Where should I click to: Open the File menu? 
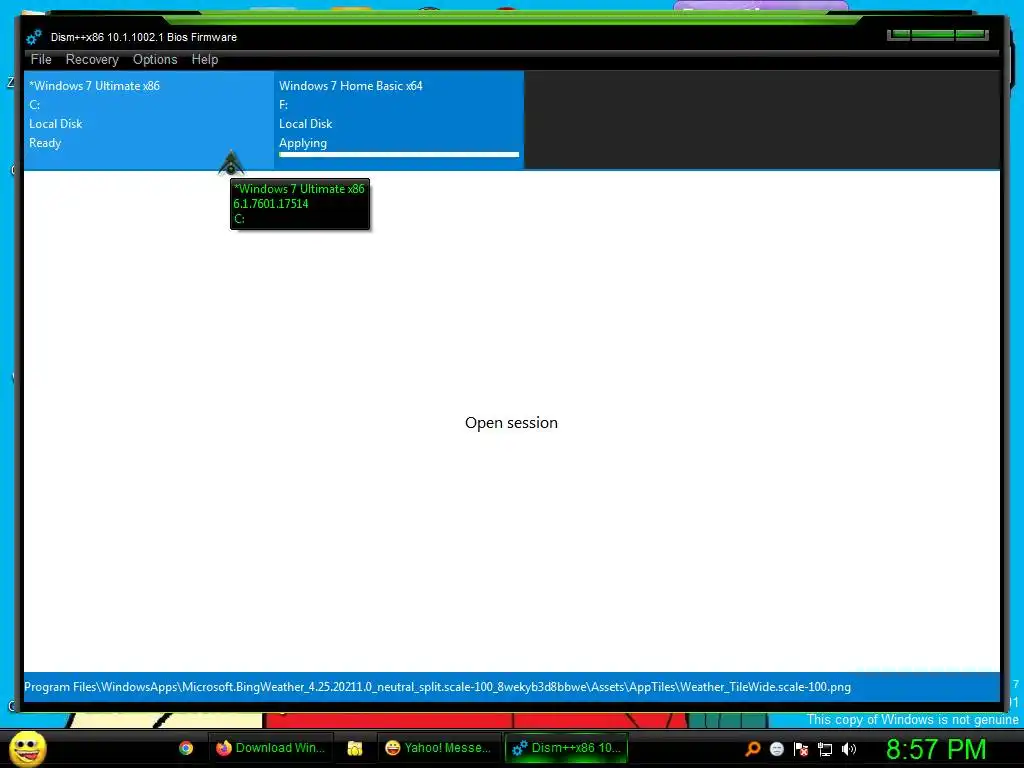point(41,59)
